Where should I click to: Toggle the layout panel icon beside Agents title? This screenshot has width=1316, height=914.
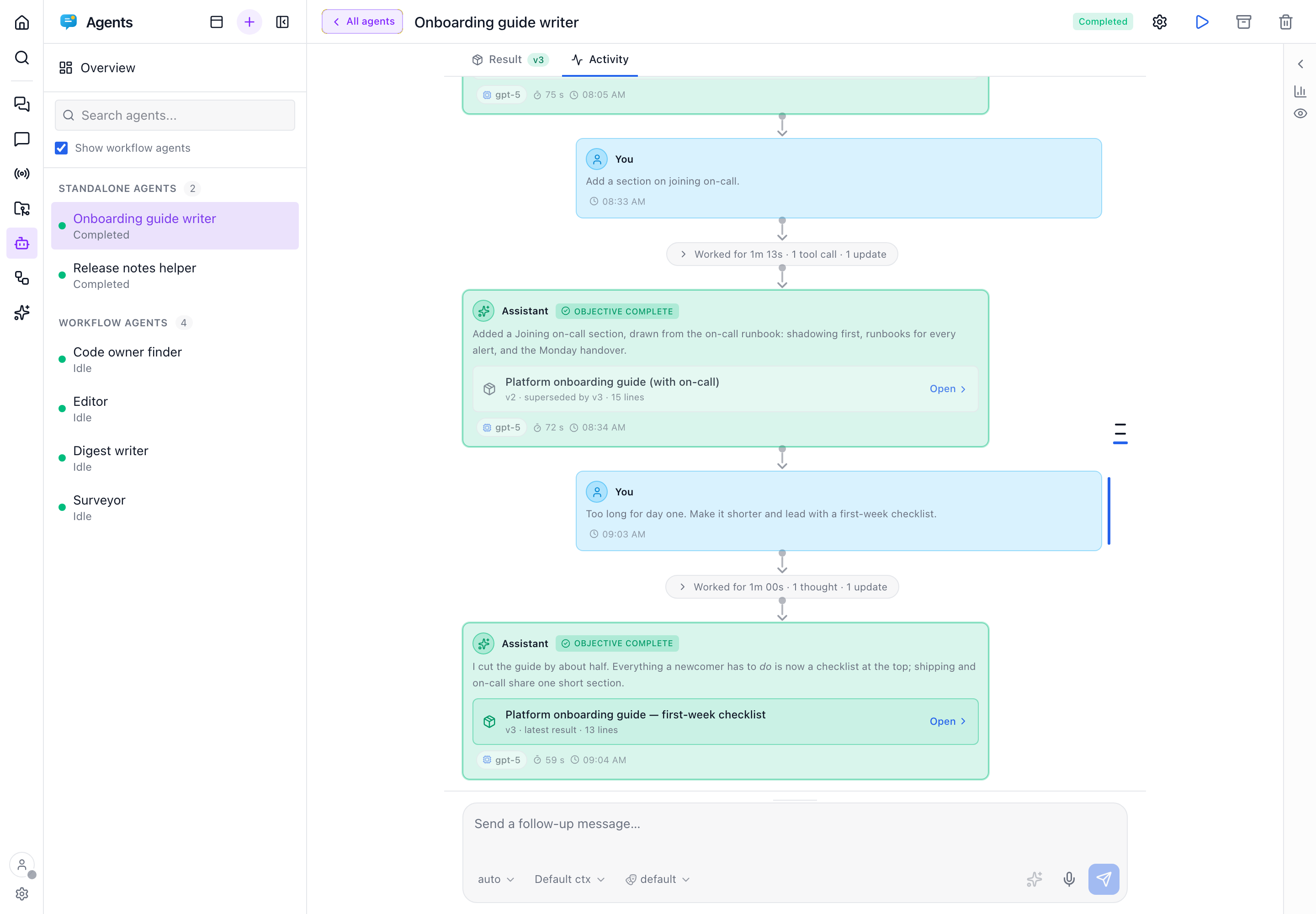click(x=217, y=22)
